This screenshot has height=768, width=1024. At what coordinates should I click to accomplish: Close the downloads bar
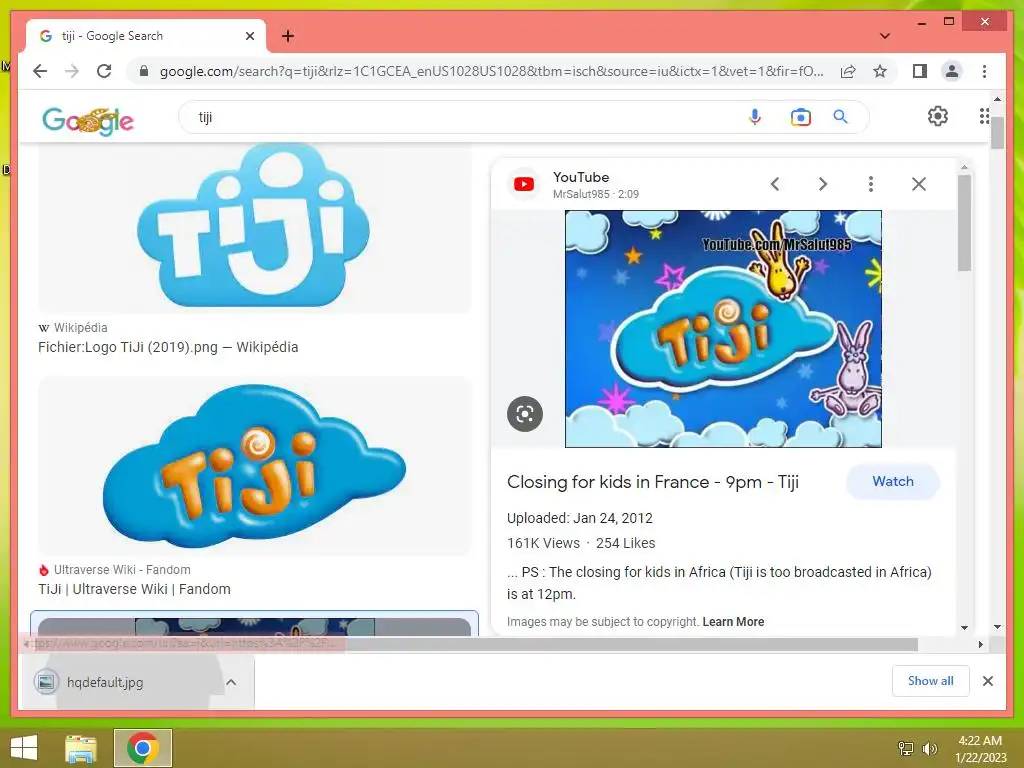coord(987,681)
